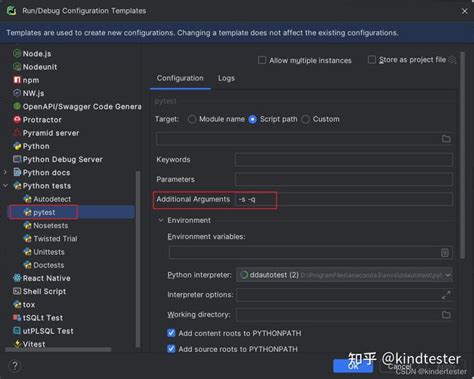Select the Module name radio button

[x=192, y=119]
